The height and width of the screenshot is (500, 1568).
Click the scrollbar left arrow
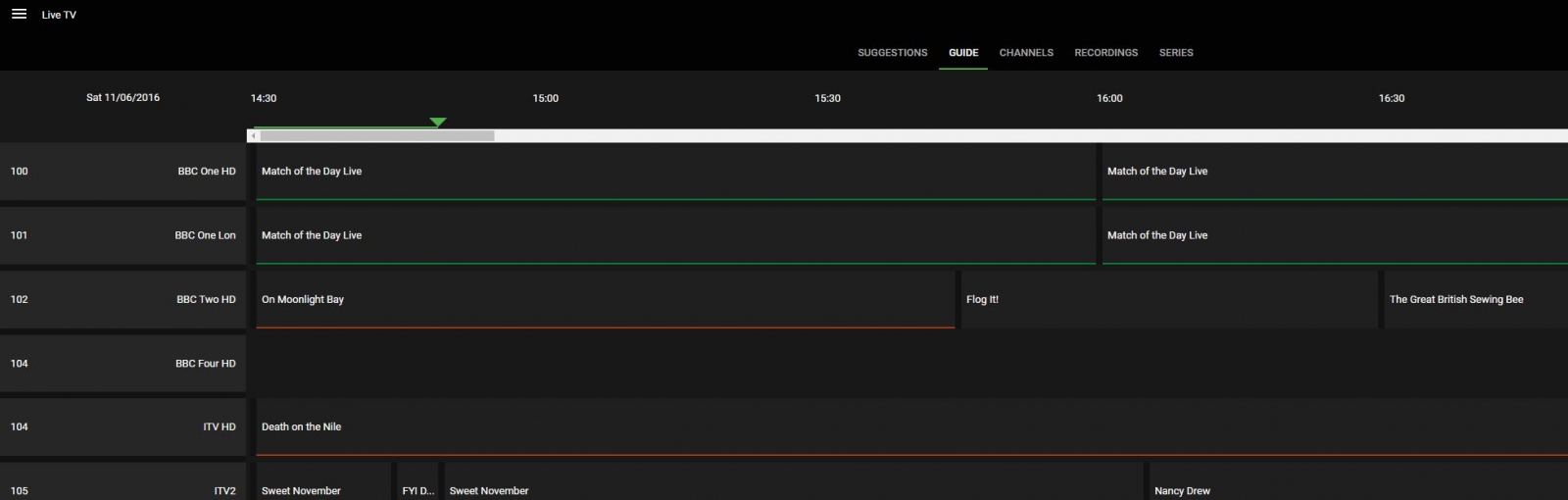[253, 136]
